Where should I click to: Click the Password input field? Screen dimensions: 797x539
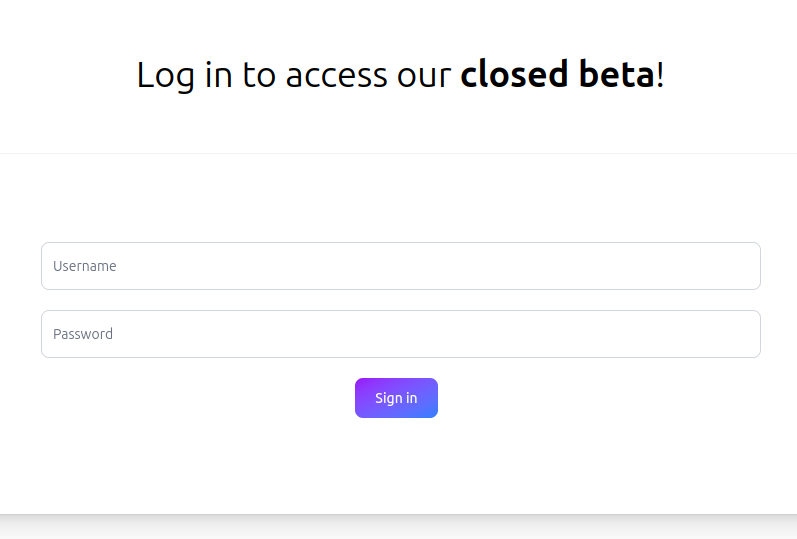pos(400,334)
